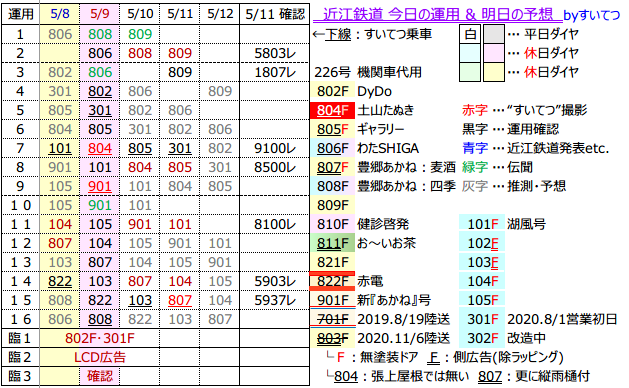Click the 5803レ confirmation cell
The height and width of the screenshot is (388, 629).
pos(275,53)
